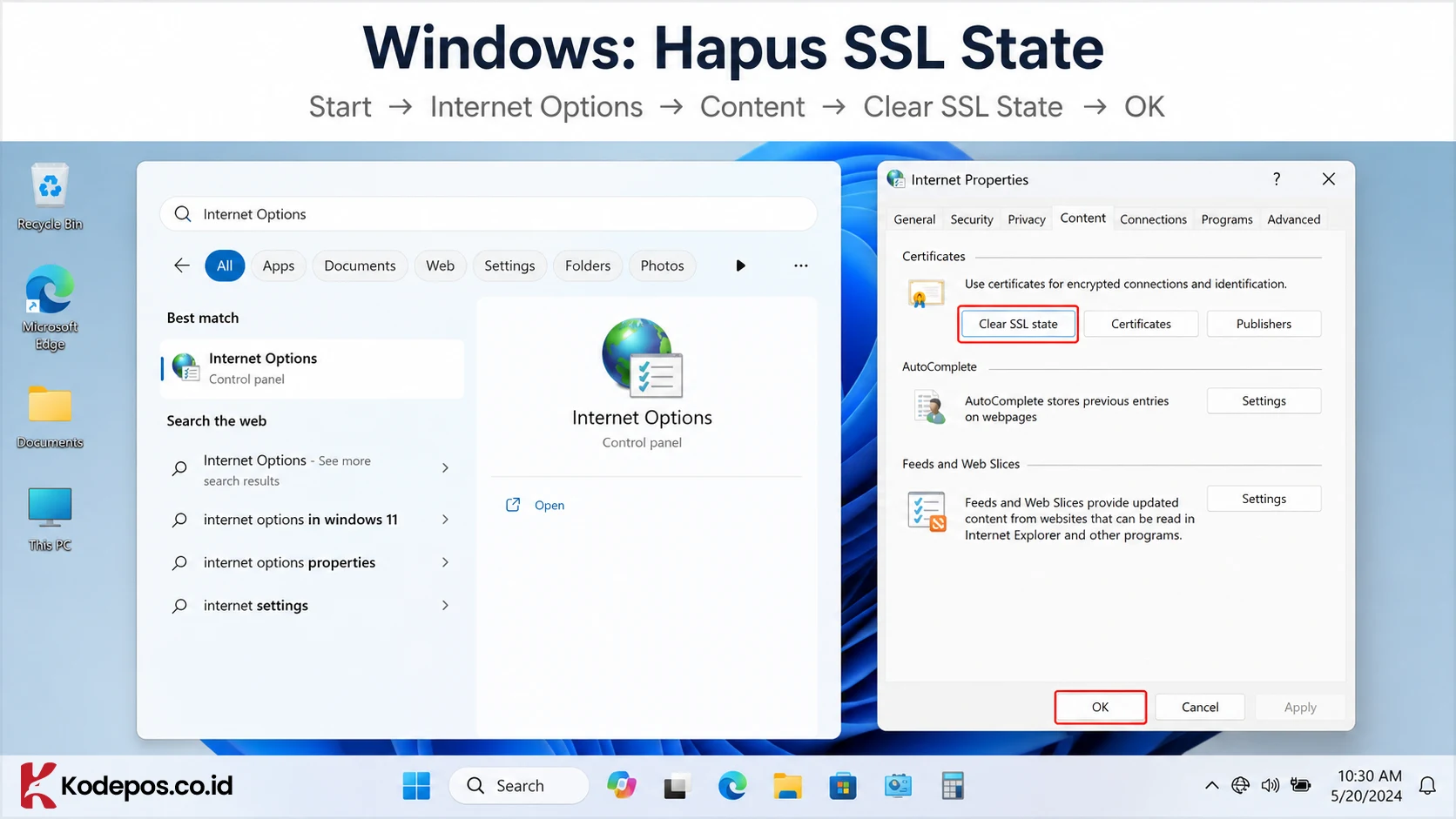Select the Settings search filter
The height and width of the screenshot is (819, 1456).
[x=509, y=265]
